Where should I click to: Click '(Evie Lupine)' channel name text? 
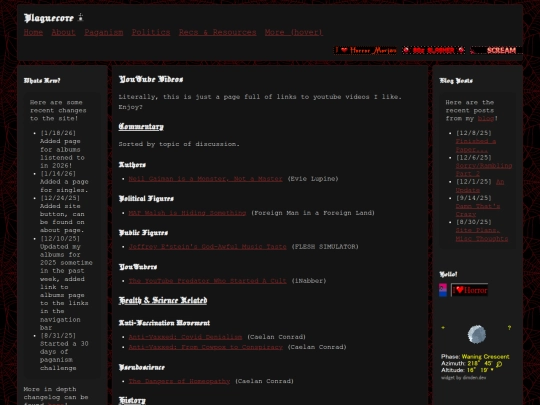coord(313,179)
